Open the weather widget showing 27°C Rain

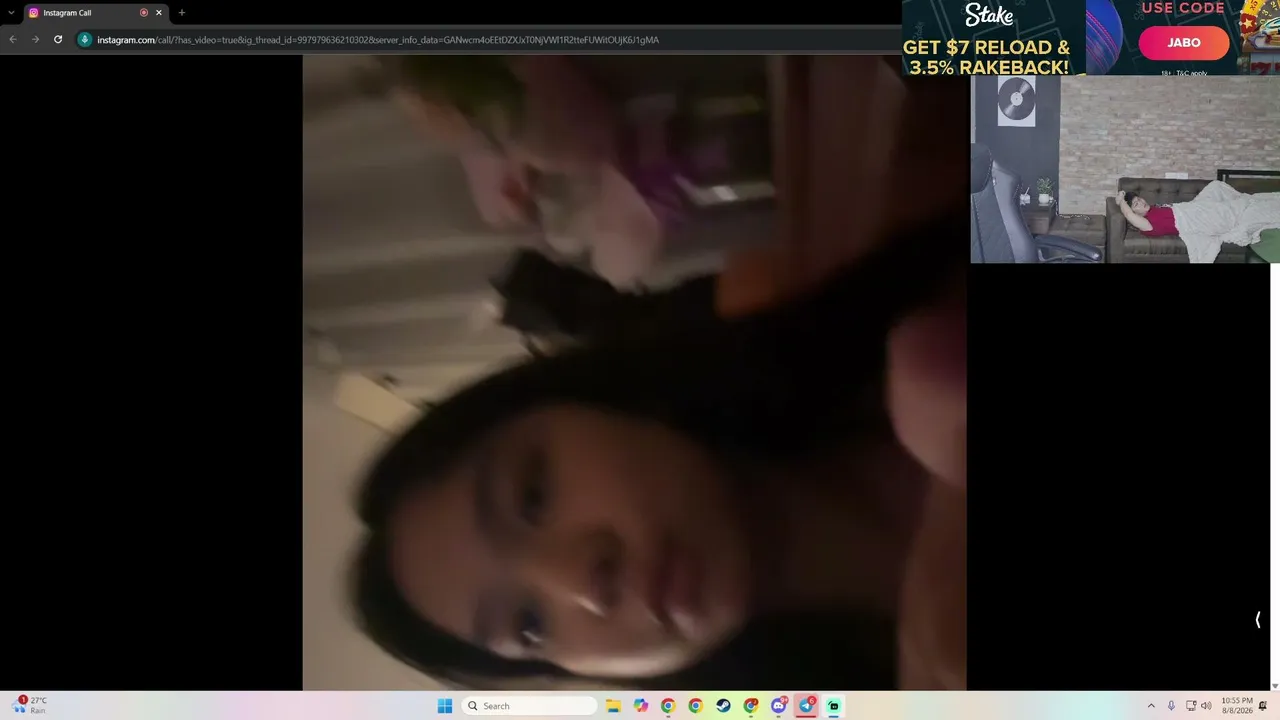click(29, 705)
